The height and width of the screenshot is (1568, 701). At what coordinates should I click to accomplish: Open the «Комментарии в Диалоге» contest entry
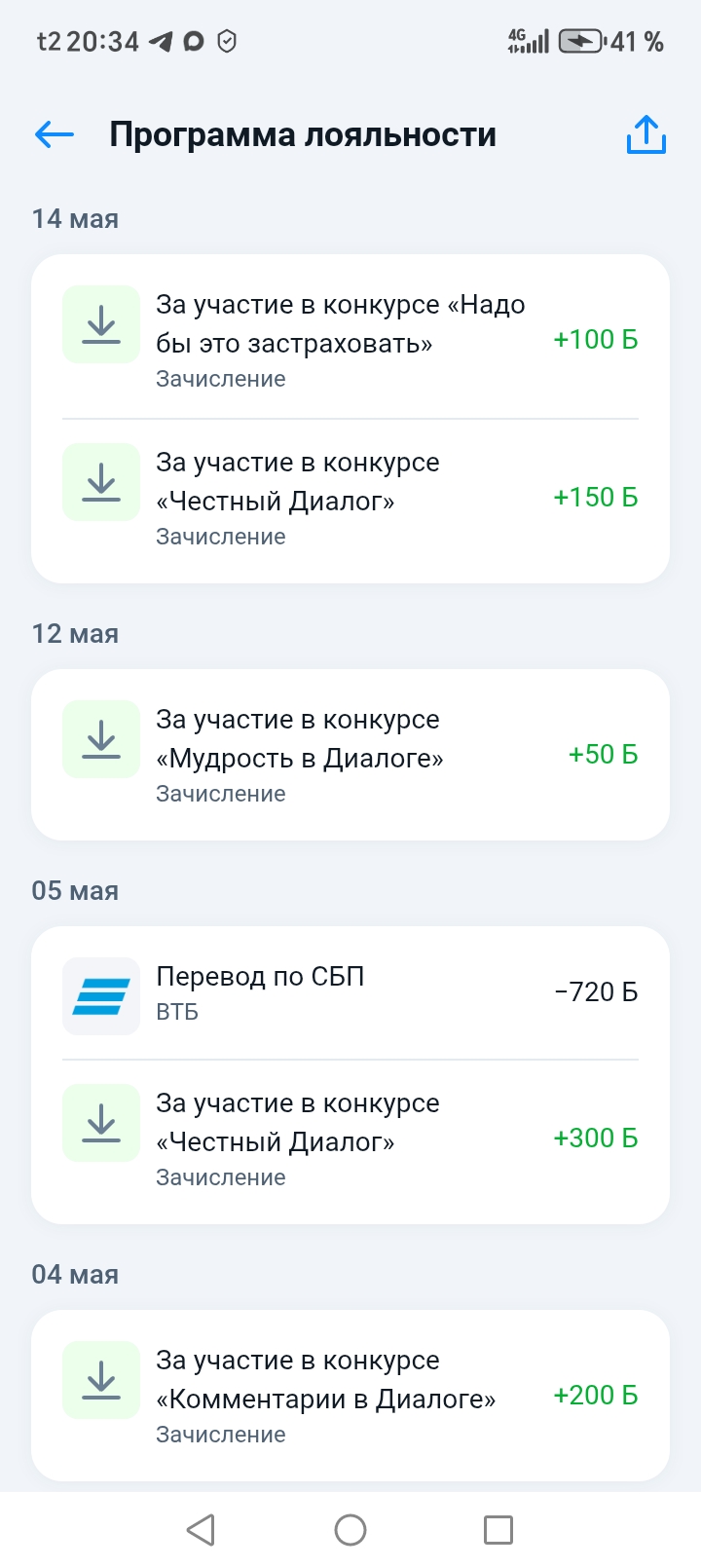pyautogui.click(x=350, y=1396)
